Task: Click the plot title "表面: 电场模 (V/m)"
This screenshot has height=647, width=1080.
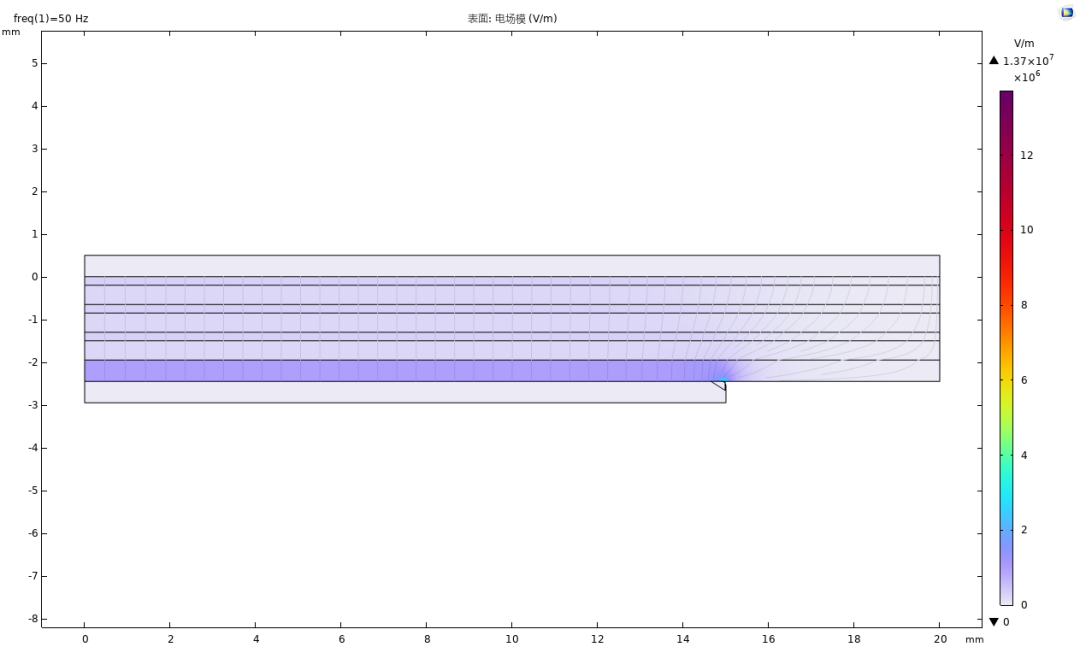Action: 512,19
